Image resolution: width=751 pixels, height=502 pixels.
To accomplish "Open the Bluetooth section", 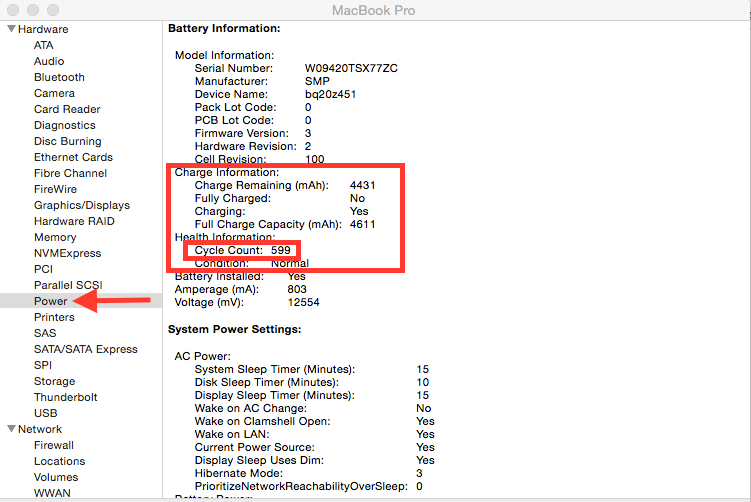I will pyautogui.click(x=59, y=77).
